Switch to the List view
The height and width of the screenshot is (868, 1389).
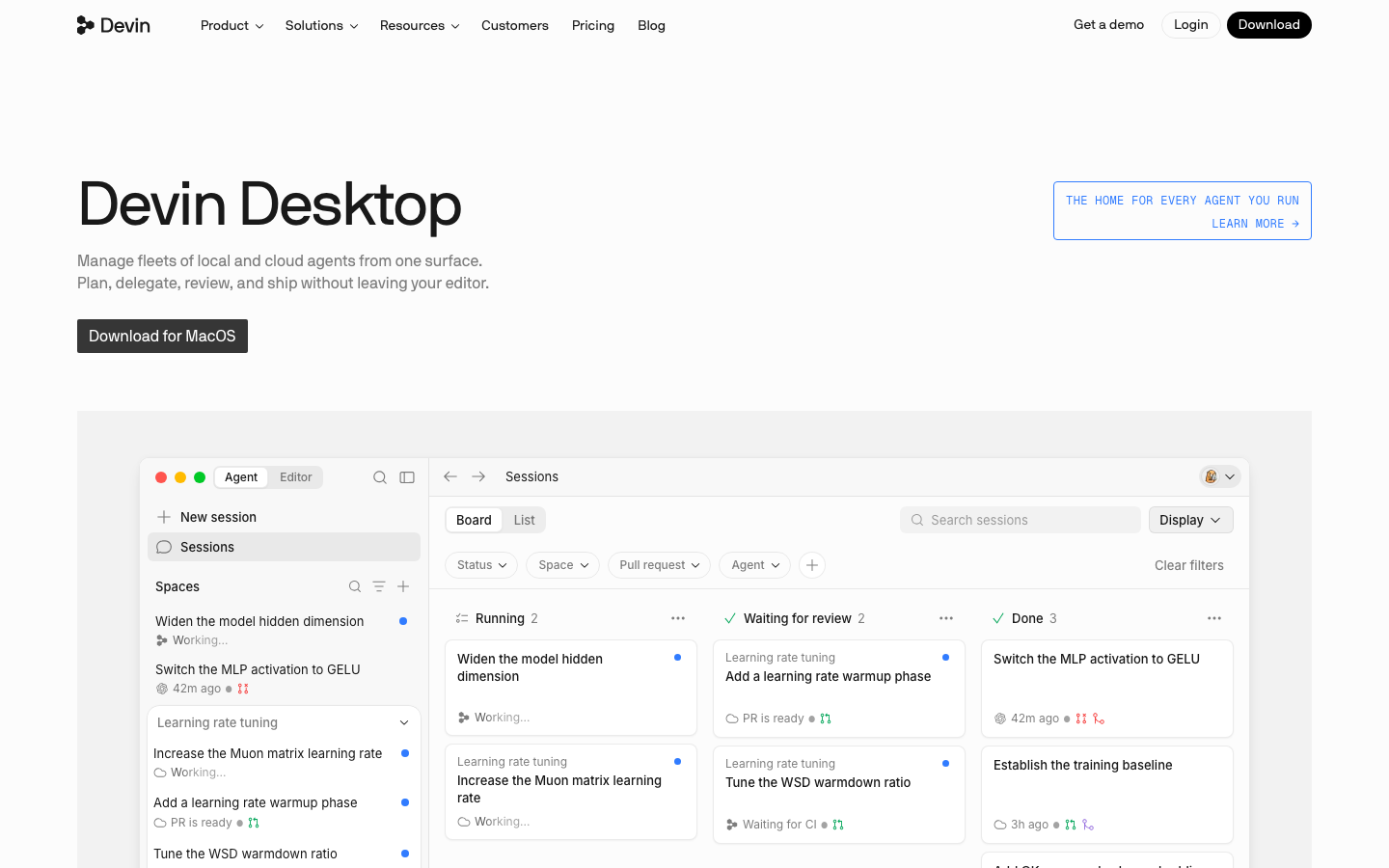tap(525, 520)
